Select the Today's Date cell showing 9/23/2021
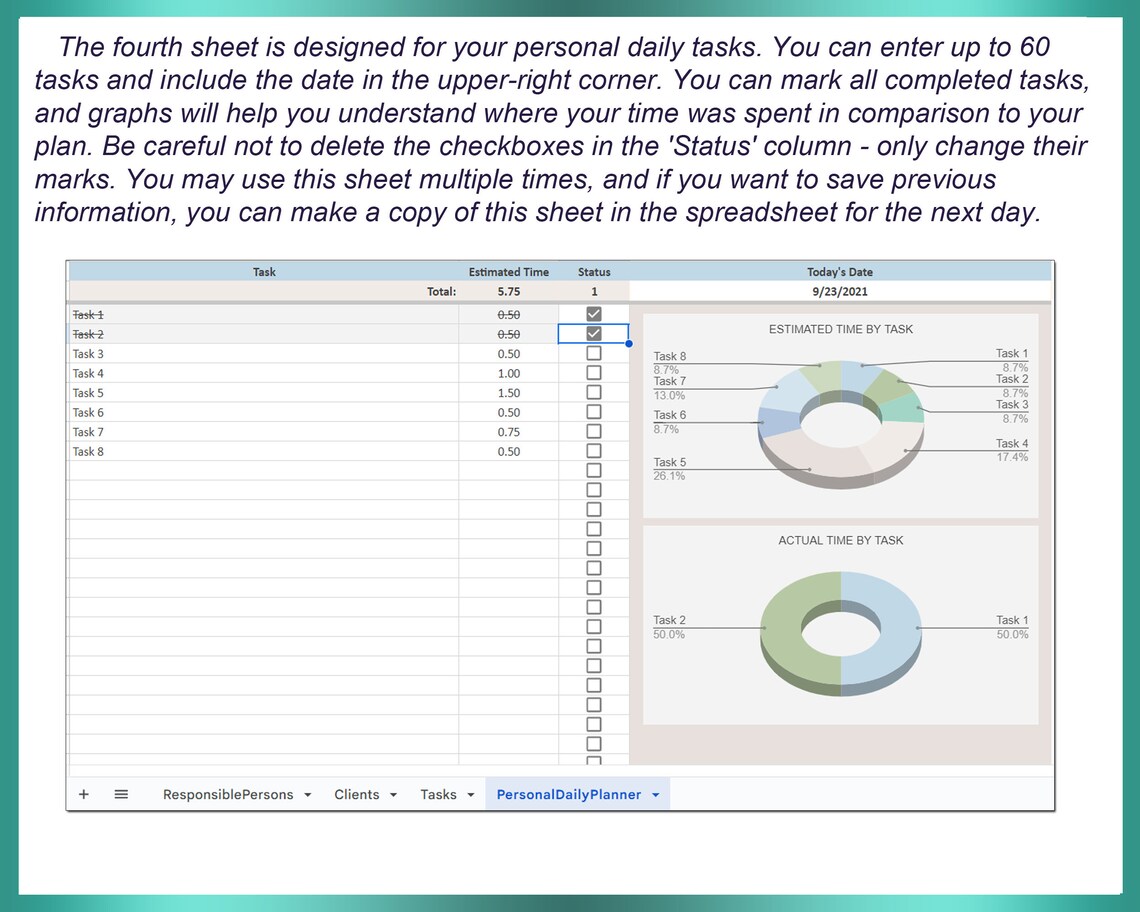Image resolution: width=1140 pixels, height=912 pixels. click(840, 291)
